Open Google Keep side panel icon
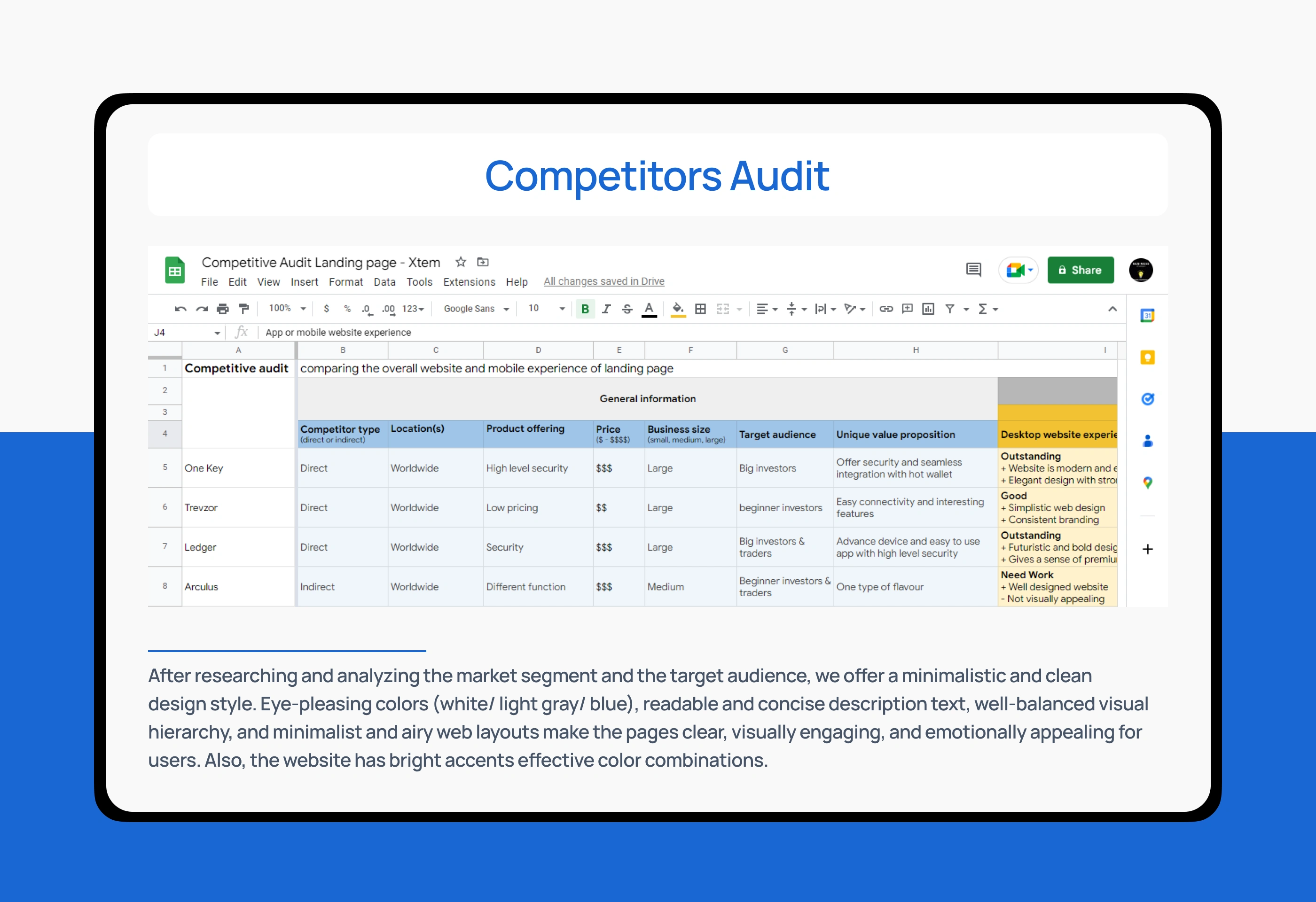1316x902 pixels. click(1147, 358)
